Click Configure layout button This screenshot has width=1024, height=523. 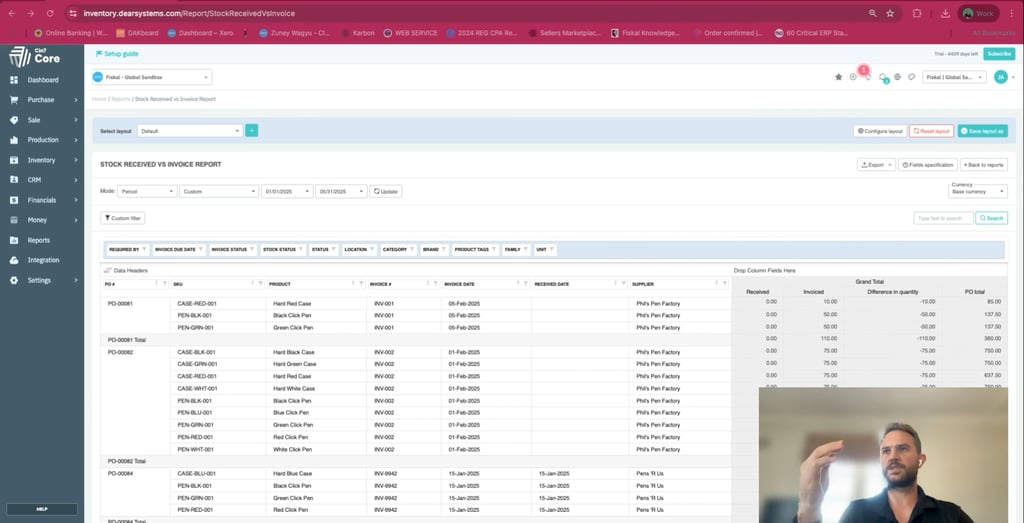coord(880,131)
